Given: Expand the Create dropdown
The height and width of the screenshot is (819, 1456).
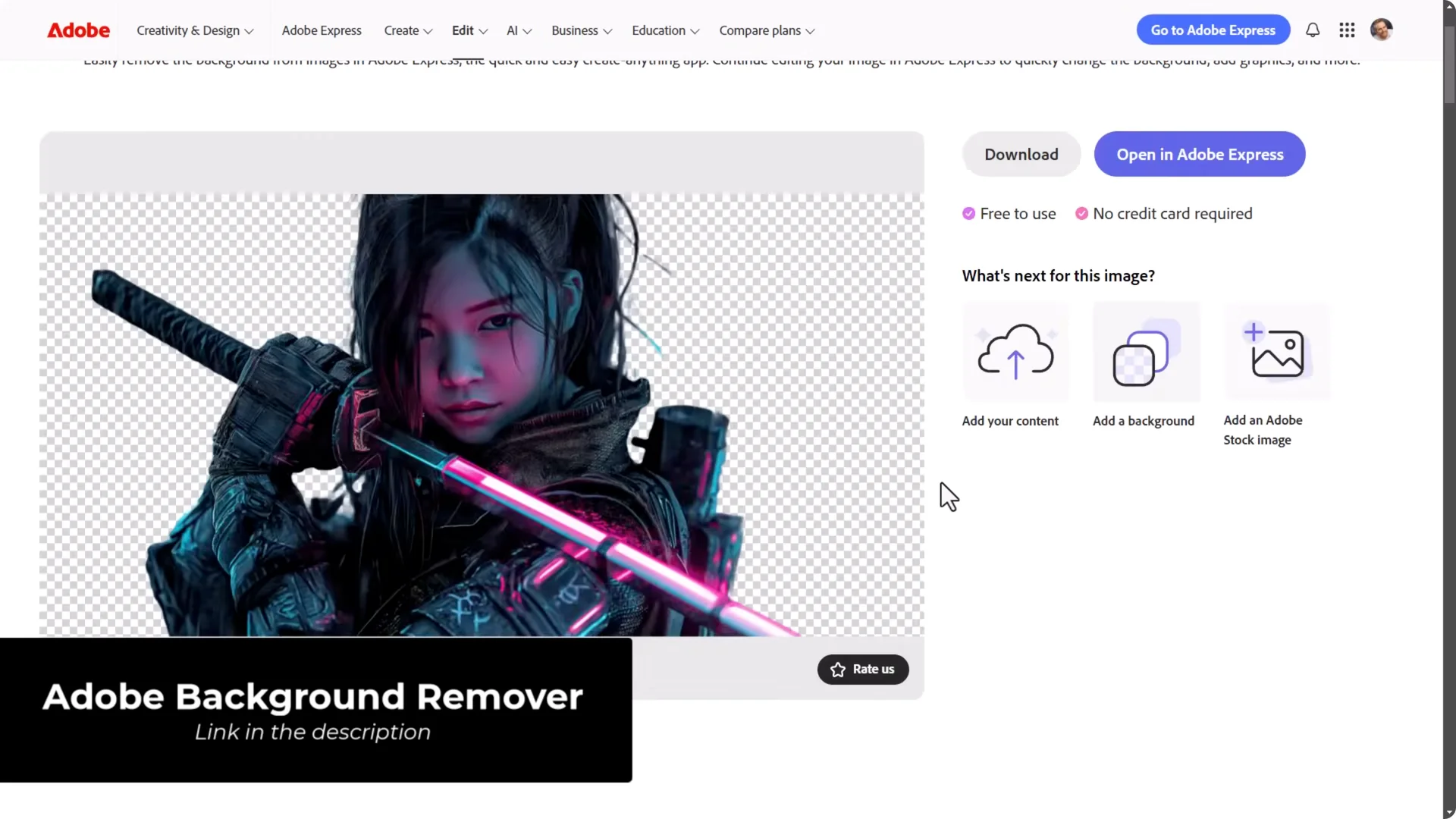Looking at the screenshot, I should 407,30.
